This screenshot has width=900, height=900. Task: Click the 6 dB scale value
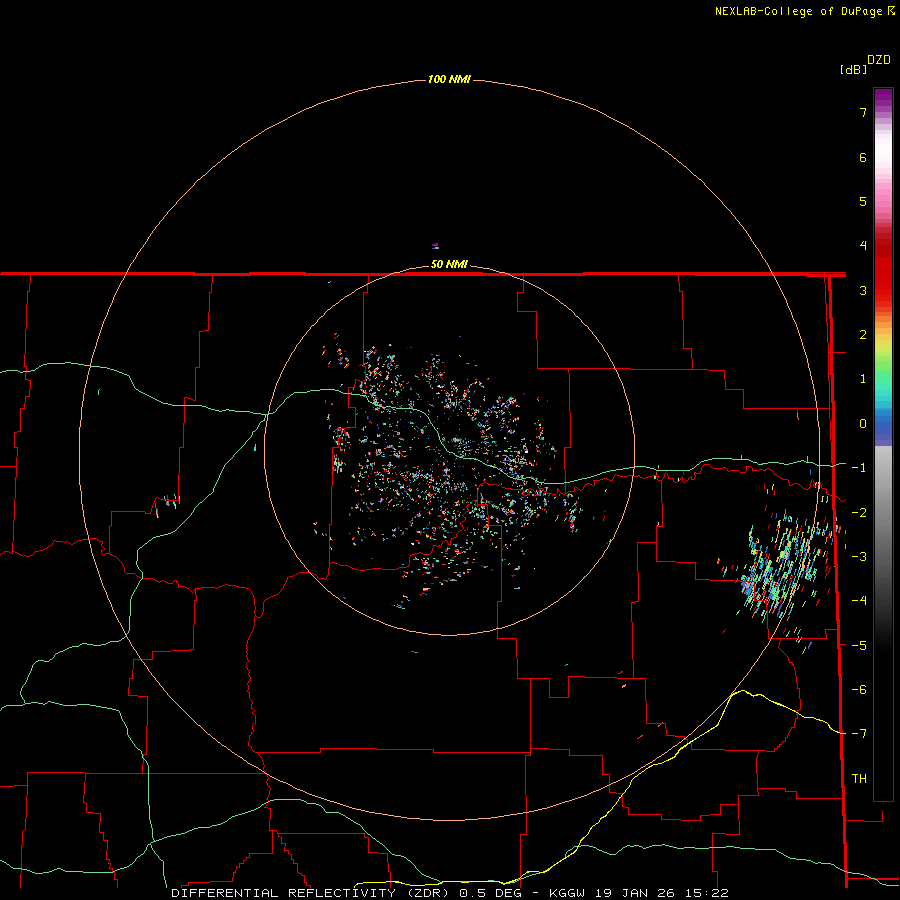(x=863, y=157)
